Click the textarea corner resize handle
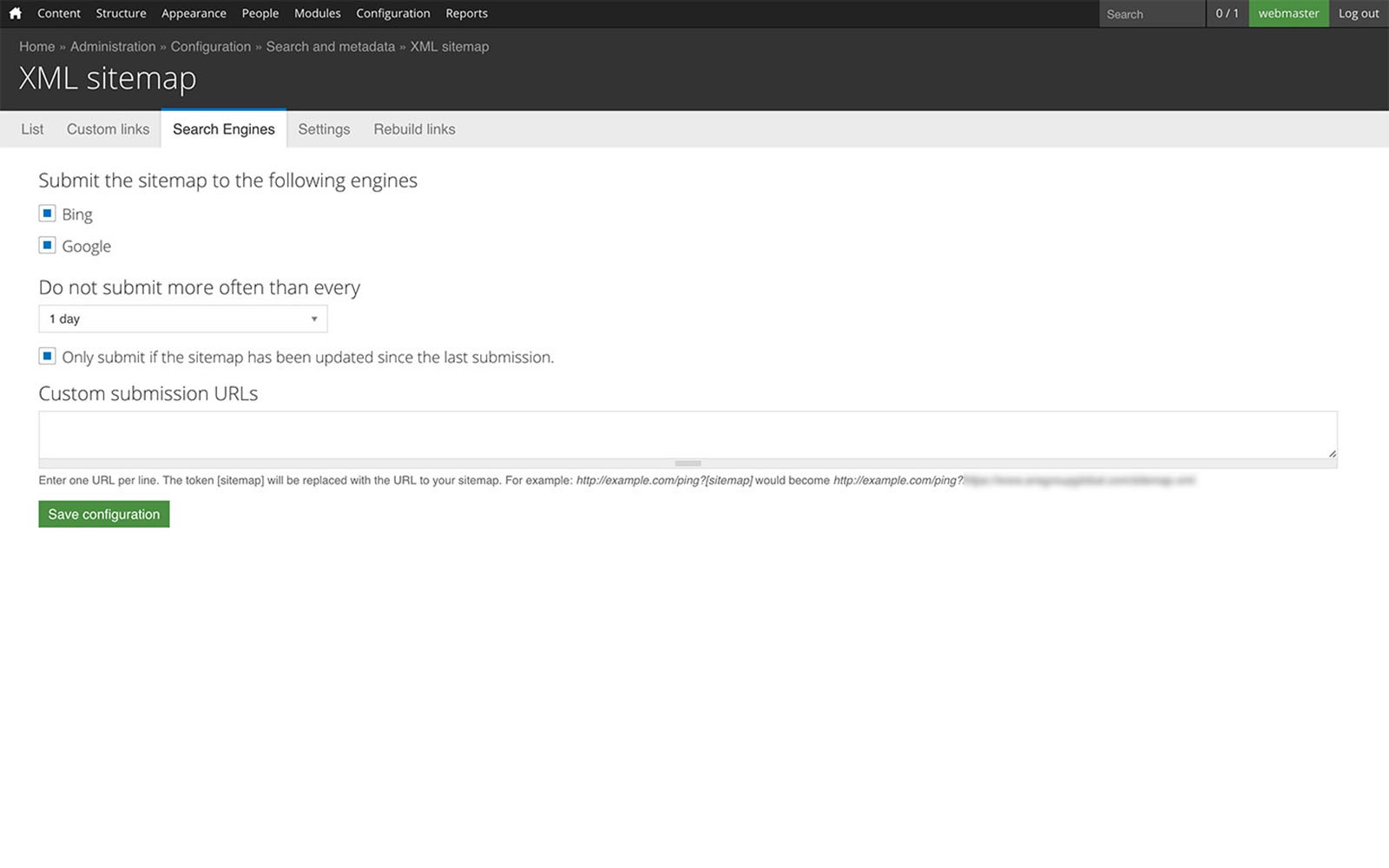 tap(1332, 453)
